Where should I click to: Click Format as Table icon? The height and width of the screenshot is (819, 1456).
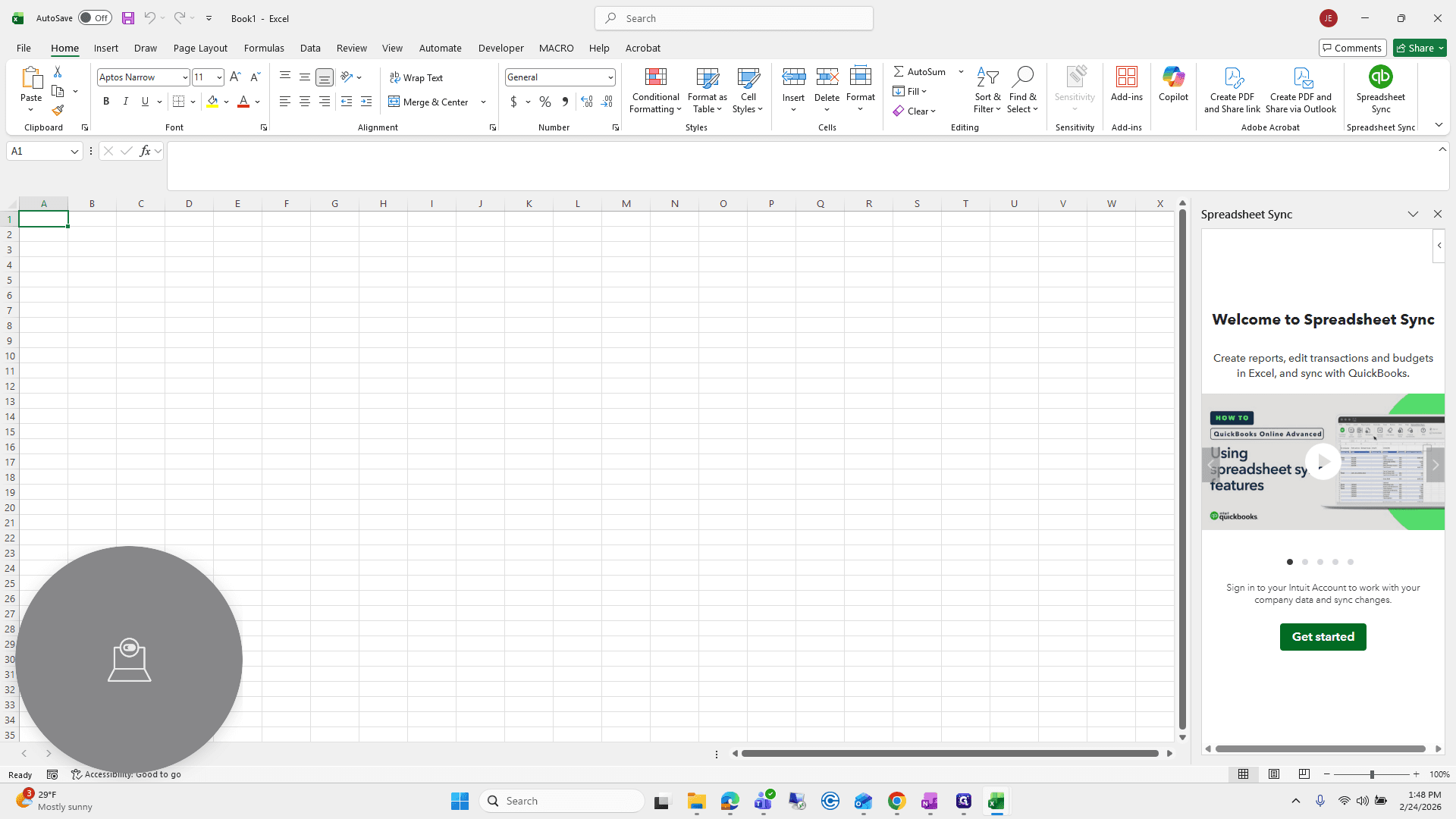click(x=707, y=91)
